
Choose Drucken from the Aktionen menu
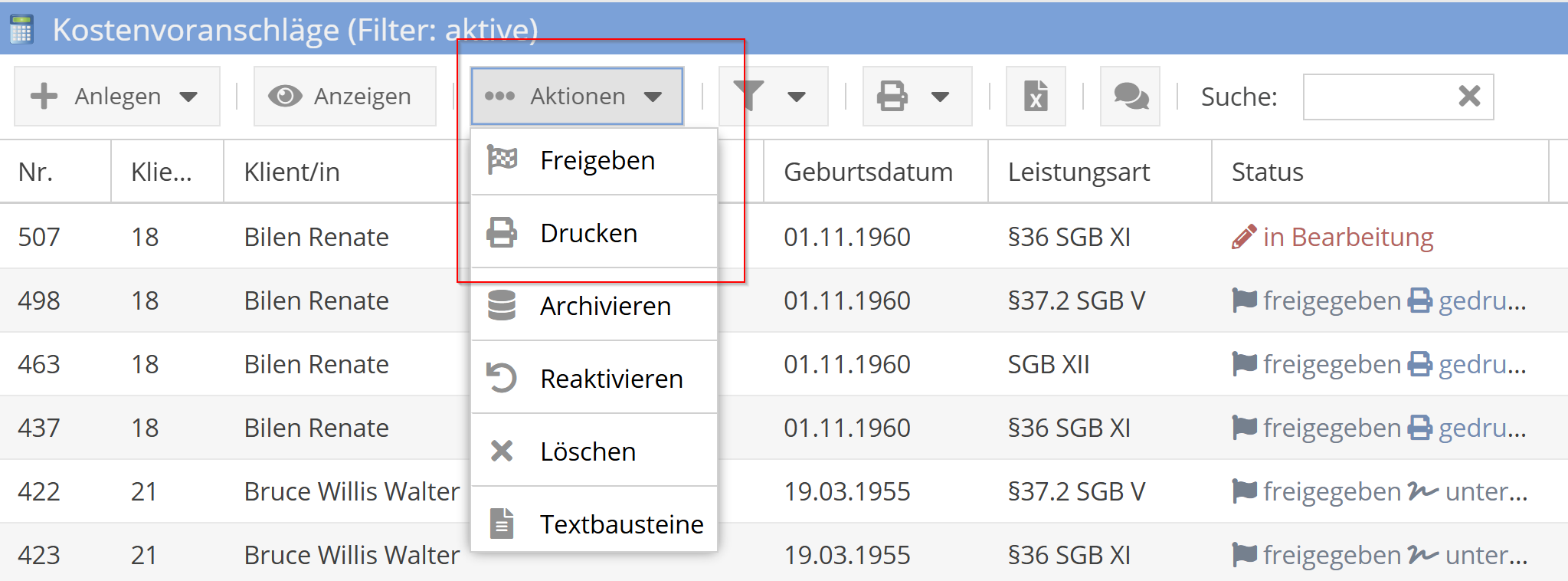coord(594,233)
